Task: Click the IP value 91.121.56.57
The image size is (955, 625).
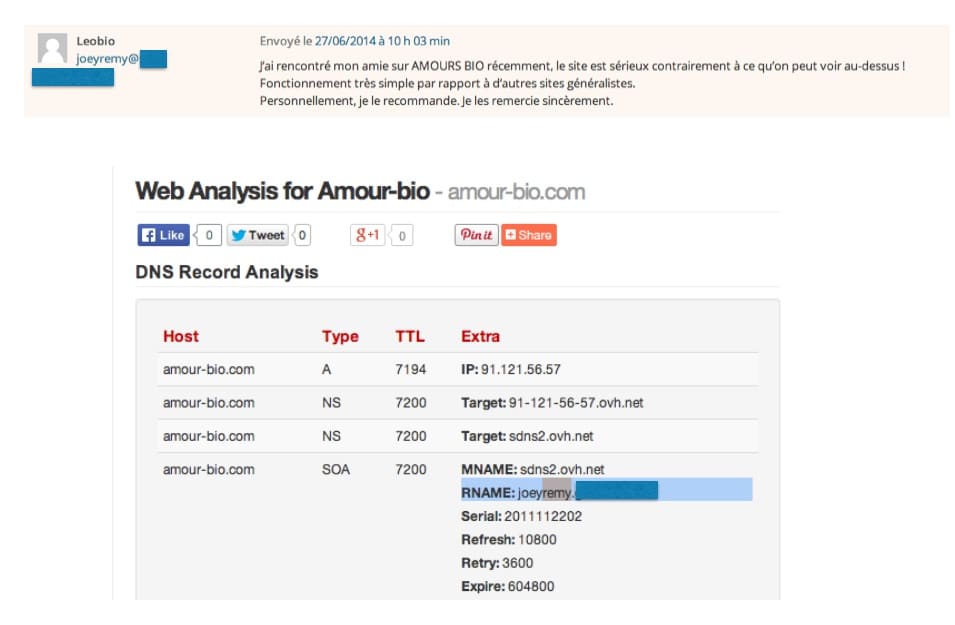Action: tap(521, 369)
